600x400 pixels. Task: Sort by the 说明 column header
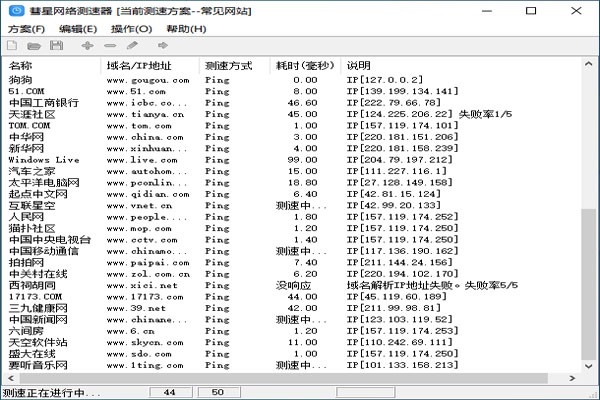pyautogui.click(x=461, y=66)
